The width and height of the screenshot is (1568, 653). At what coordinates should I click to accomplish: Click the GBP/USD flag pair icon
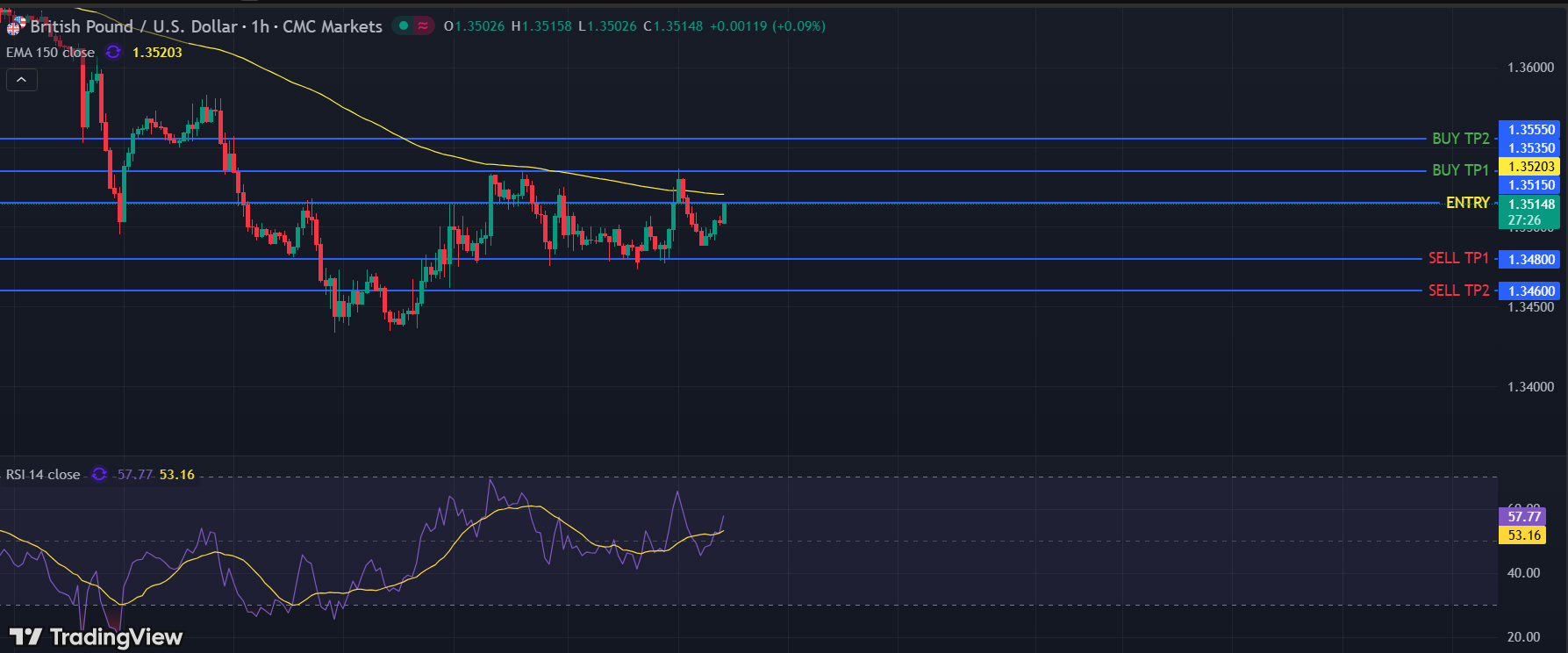(x=14, y=26)
